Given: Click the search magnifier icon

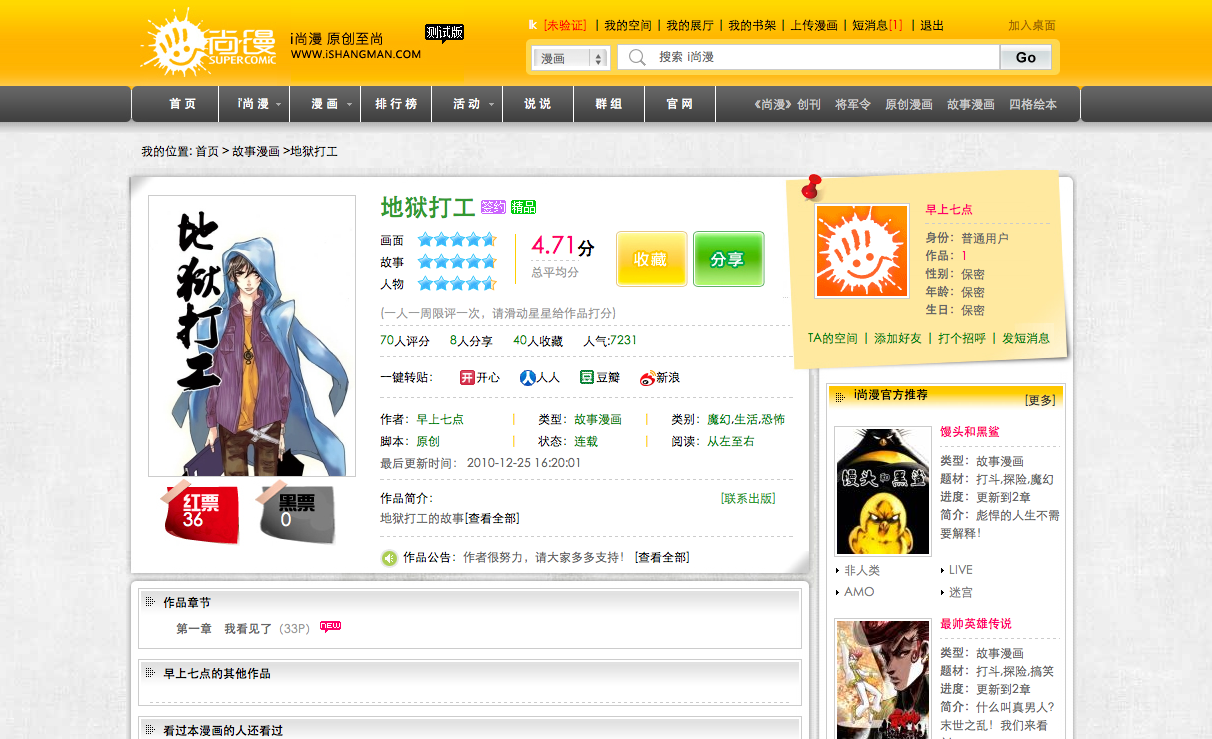Looking at the screenshot, I should pos(637,58).
